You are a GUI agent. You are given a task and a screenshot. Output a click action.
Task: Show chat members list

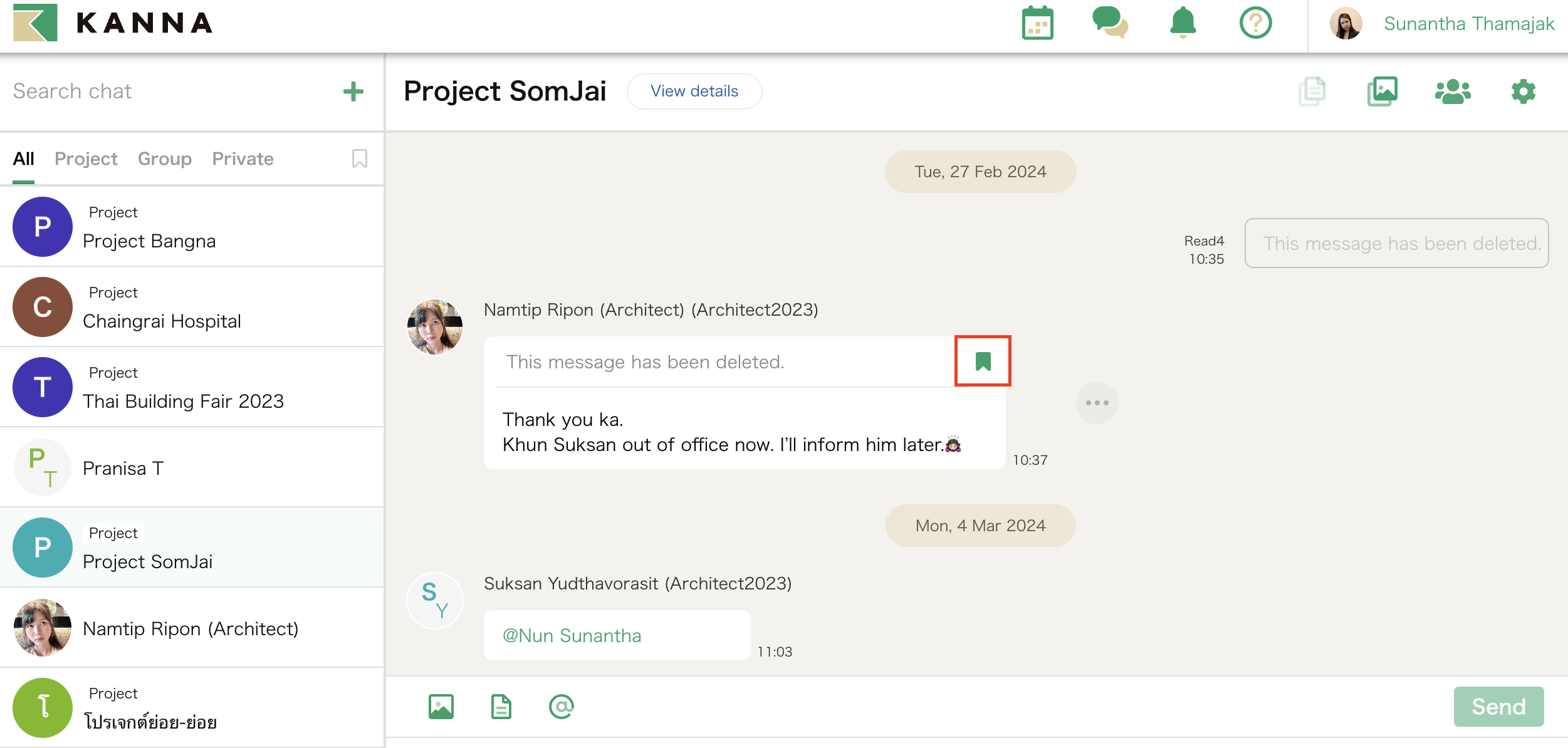(1453, 91)
